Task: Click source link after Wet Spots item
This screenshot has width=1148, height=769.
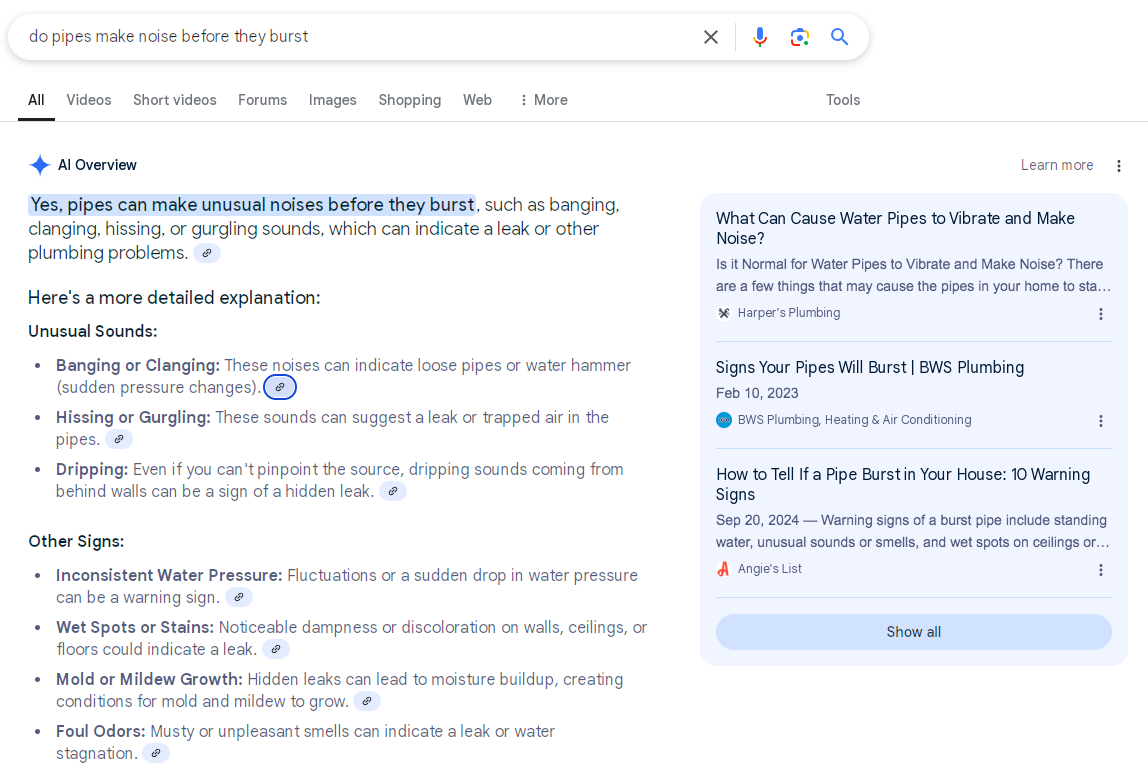Action: point(276,649)
